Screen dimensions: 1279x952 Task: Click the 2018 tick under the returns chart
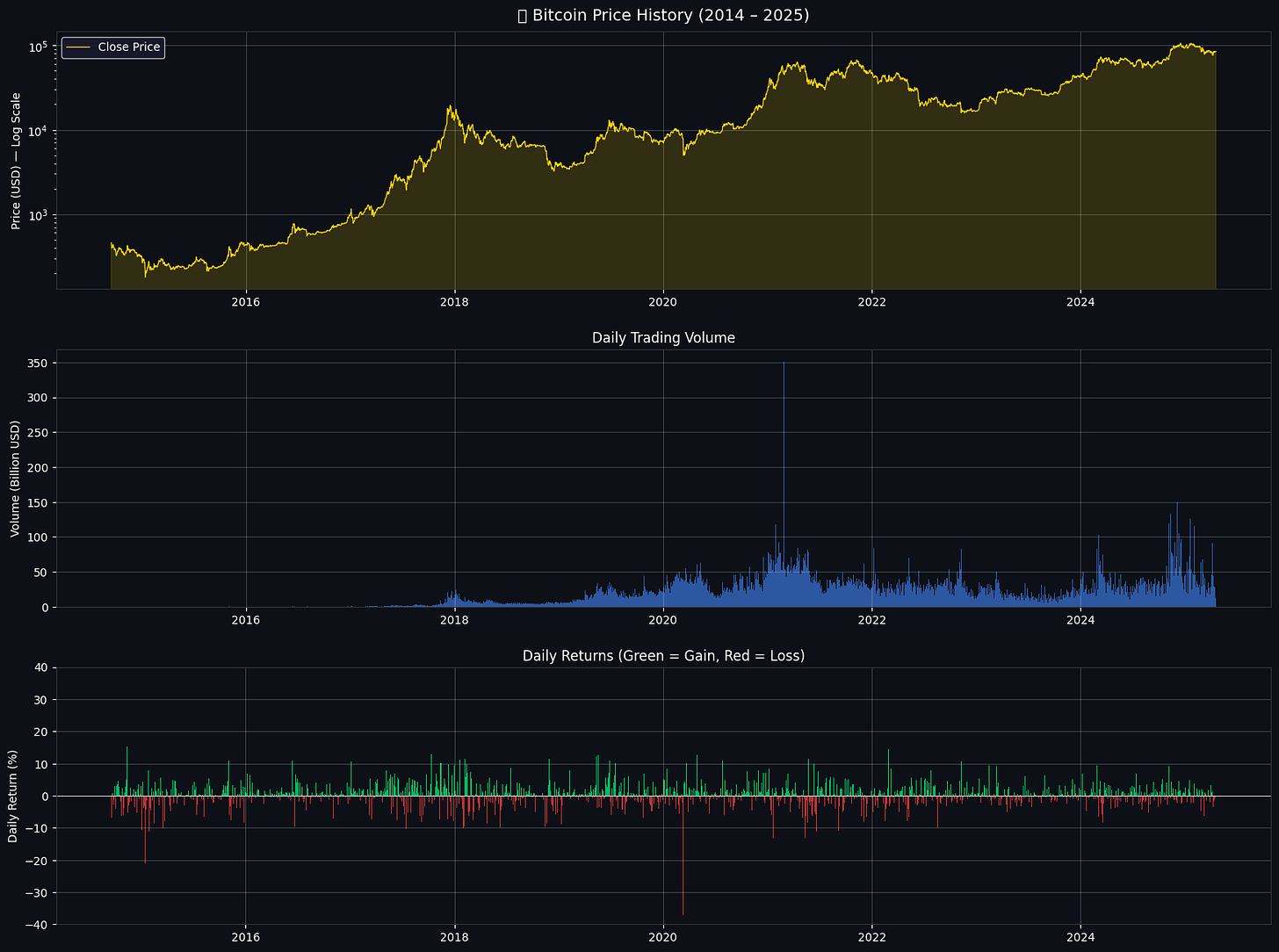point(454,938)
